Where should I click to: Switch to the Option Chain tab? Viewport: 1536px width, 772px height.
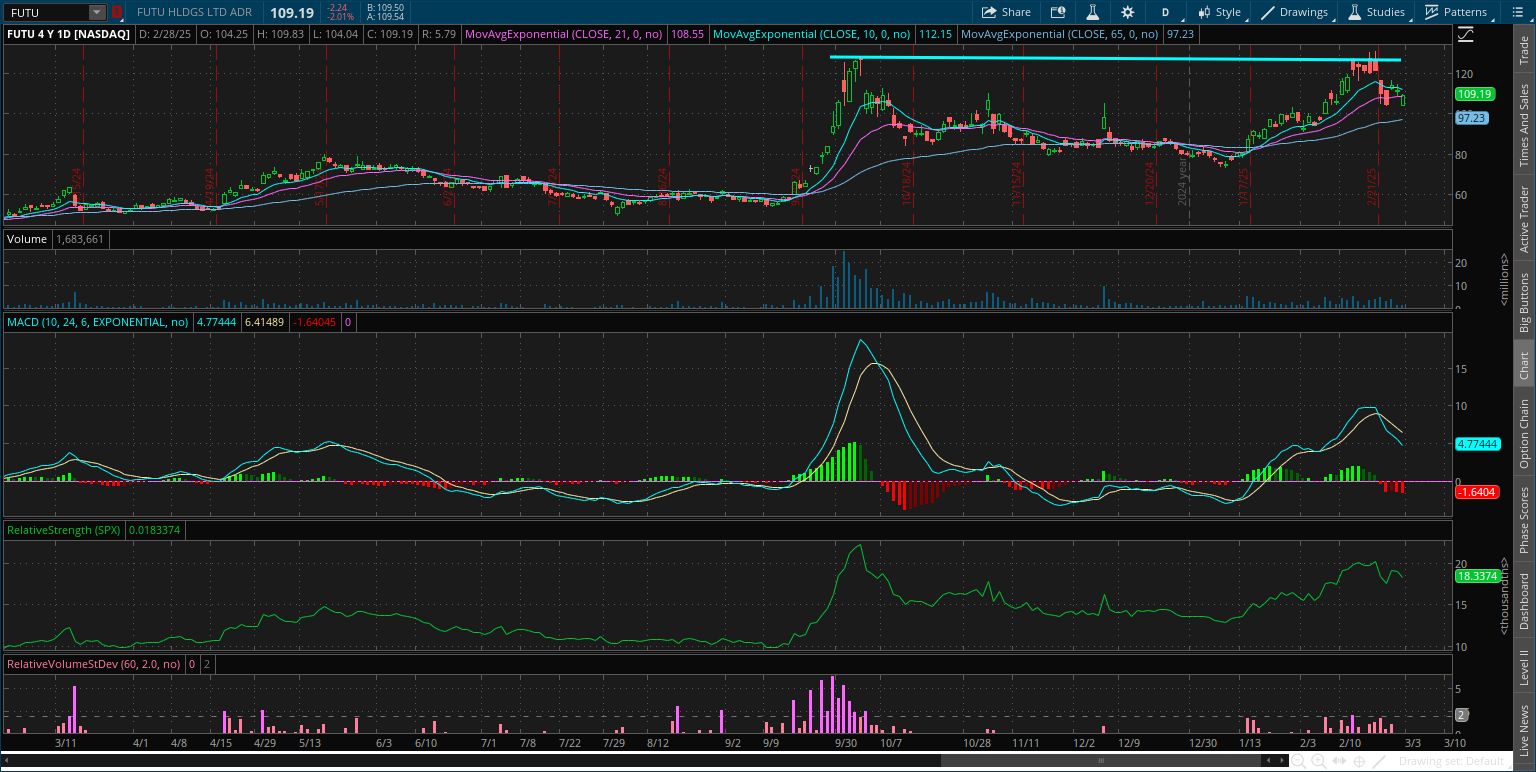click(x=1524, y=434)
